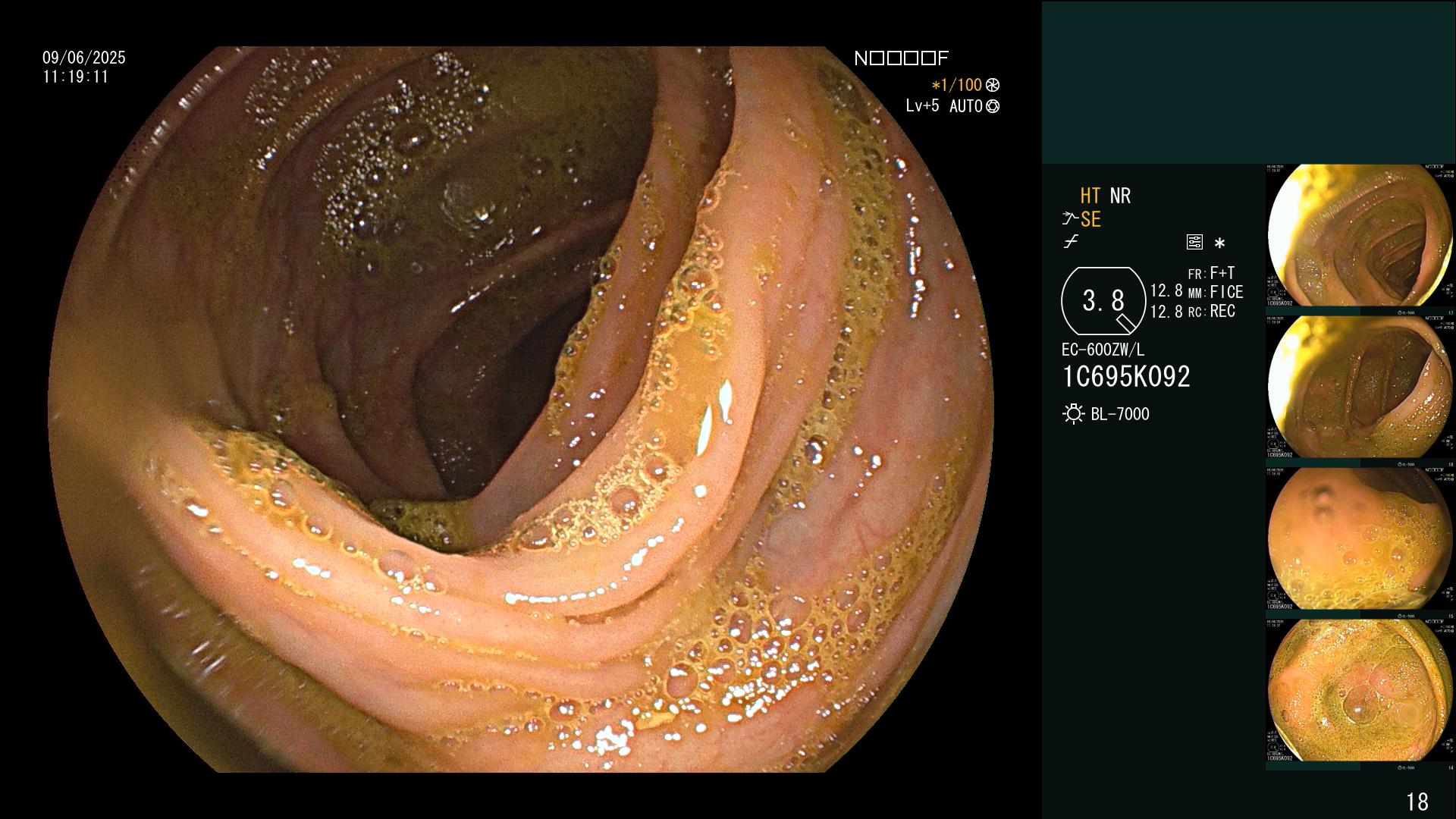
Task: Click the tone curve icon below SE
Action: pyautogui.click(x=1071, y=242)
